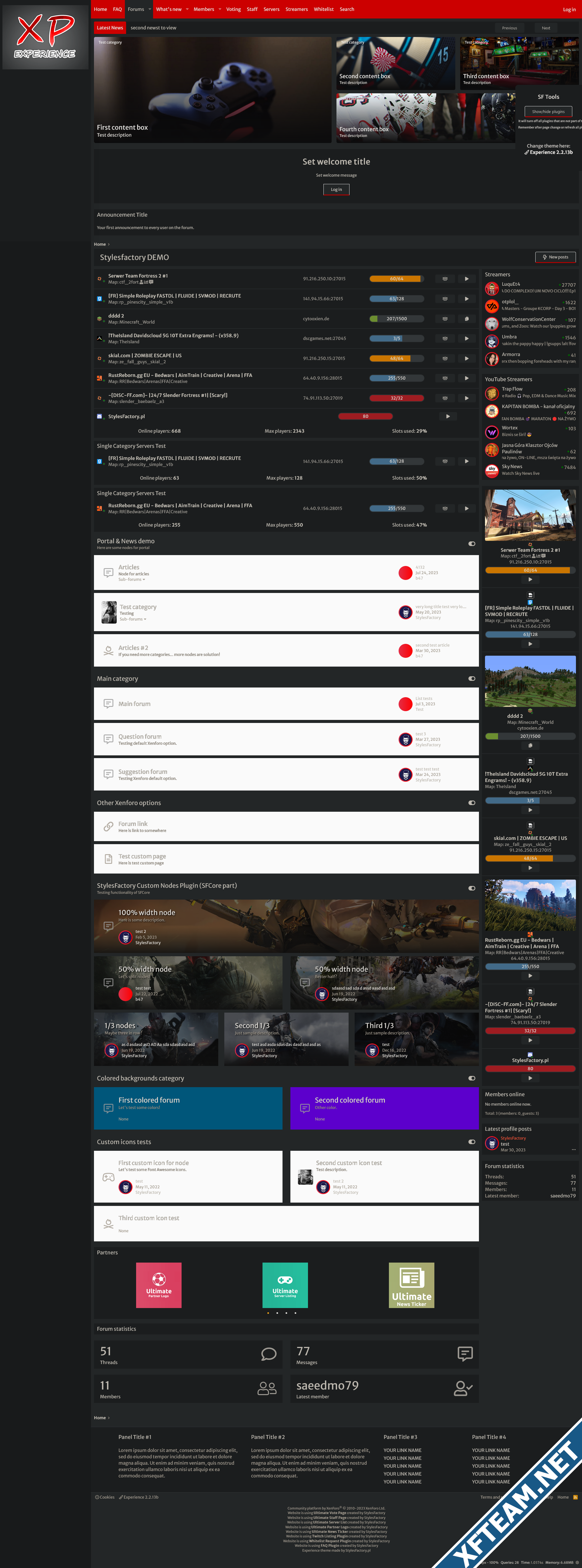Click the Next news button
The image size is (582, 1568).
tap(546, 27)
